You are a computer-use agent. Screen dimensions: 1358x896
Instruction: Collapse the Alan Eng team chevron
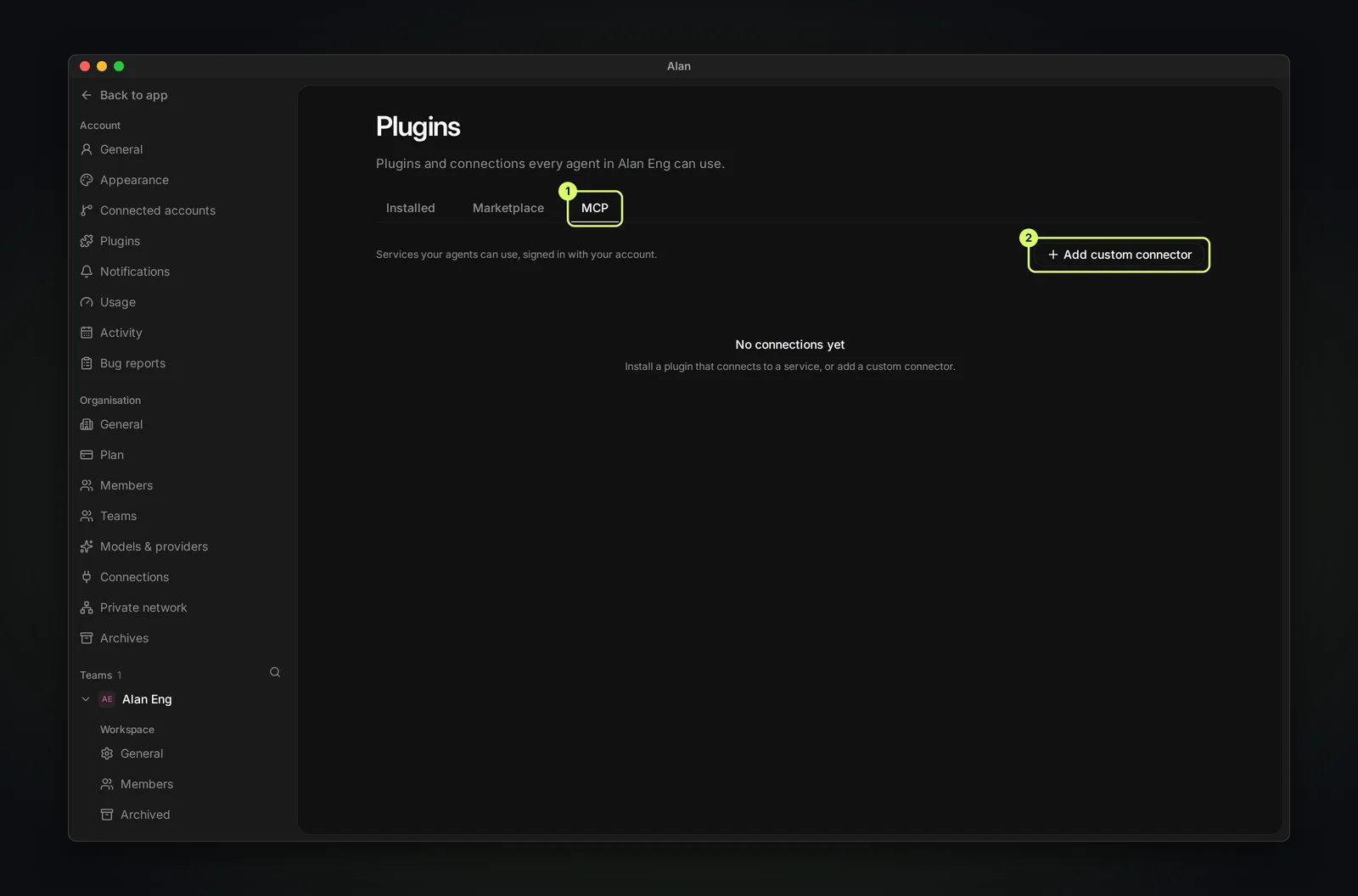click(x=86, y=699)
